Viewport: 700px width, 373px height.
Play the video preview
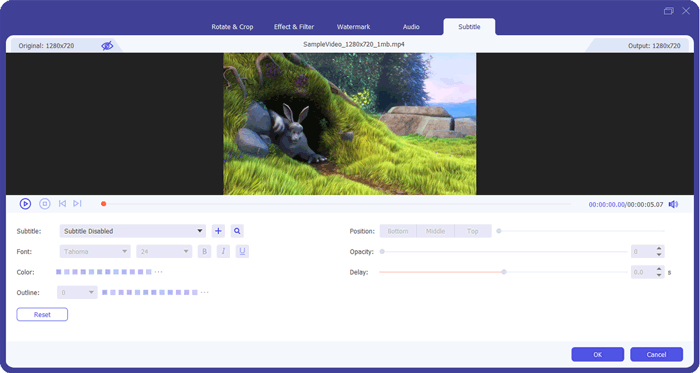coord(25,204)
